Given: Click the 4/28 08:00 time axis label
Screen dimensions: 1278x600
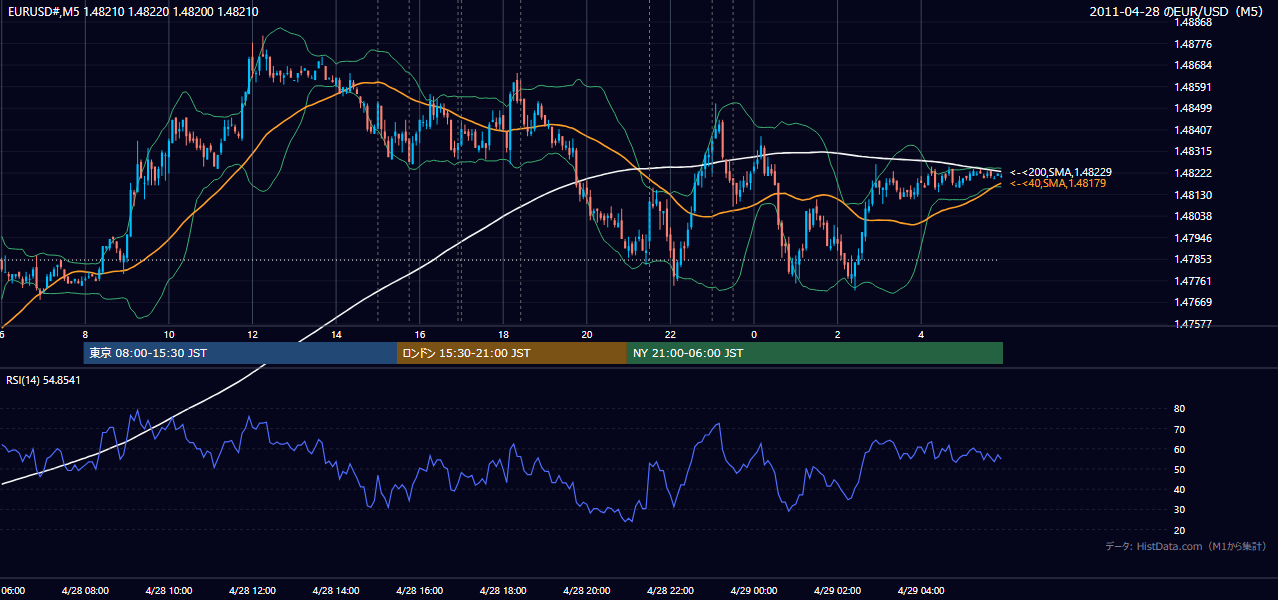Looking at the screenshot, I should pos(85,590).
